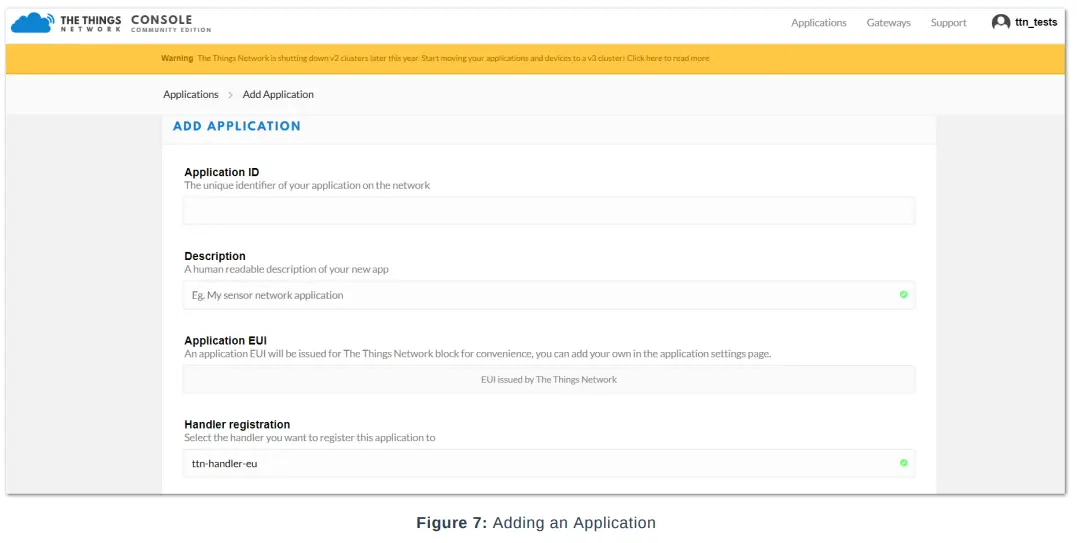
Task: Click 'The unique identifier of your application' hint
Action: click(307, 185)
